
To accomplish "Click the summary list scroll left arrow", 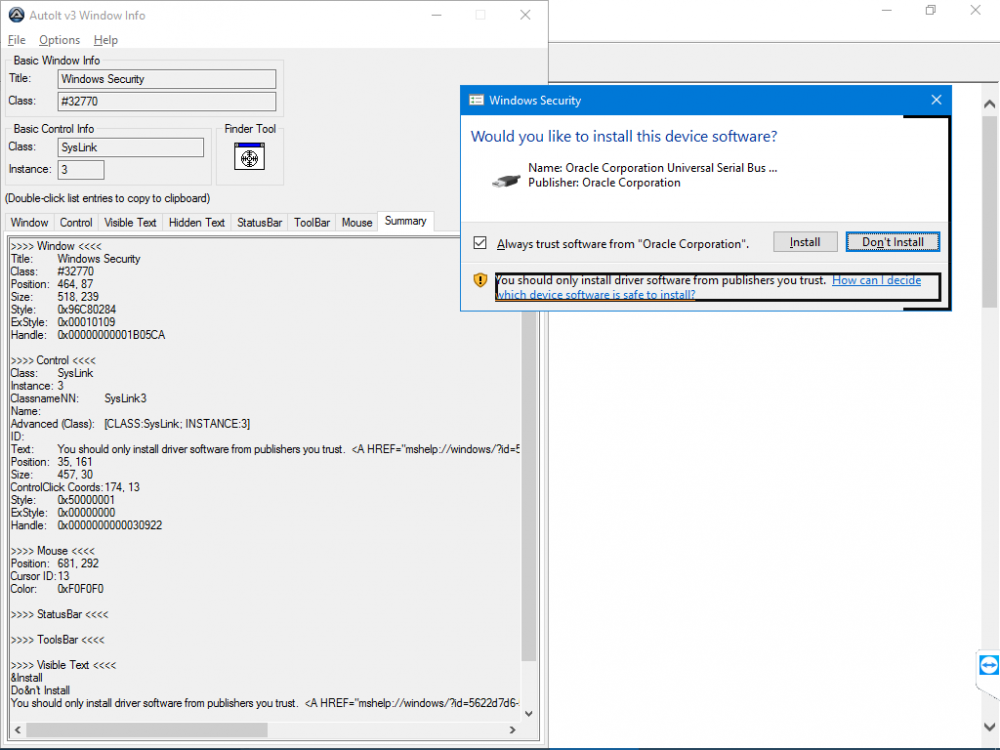I will (18, 730).
